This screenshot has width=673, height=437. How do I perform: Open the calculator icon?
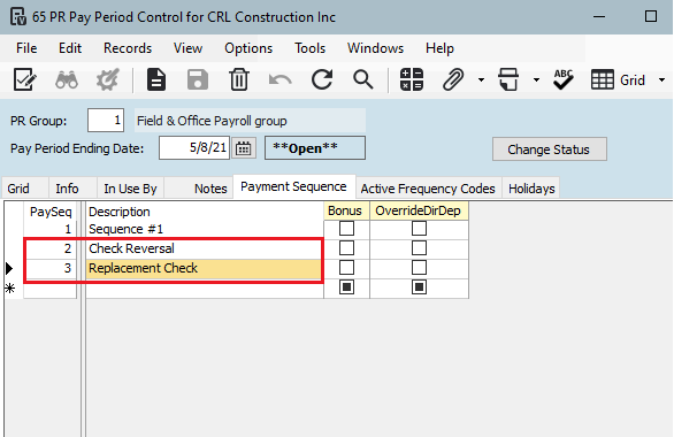coord(412,80)
